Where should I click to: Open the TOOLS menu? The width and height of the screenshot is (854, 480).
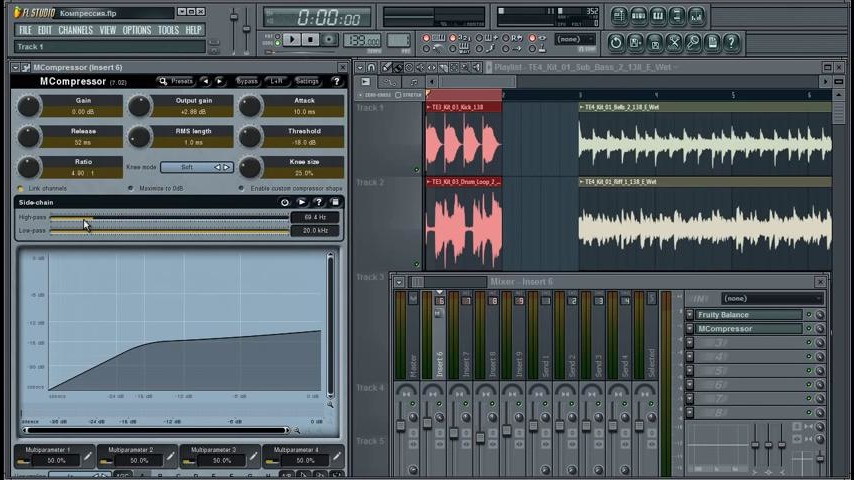click(x=168, y=30)
